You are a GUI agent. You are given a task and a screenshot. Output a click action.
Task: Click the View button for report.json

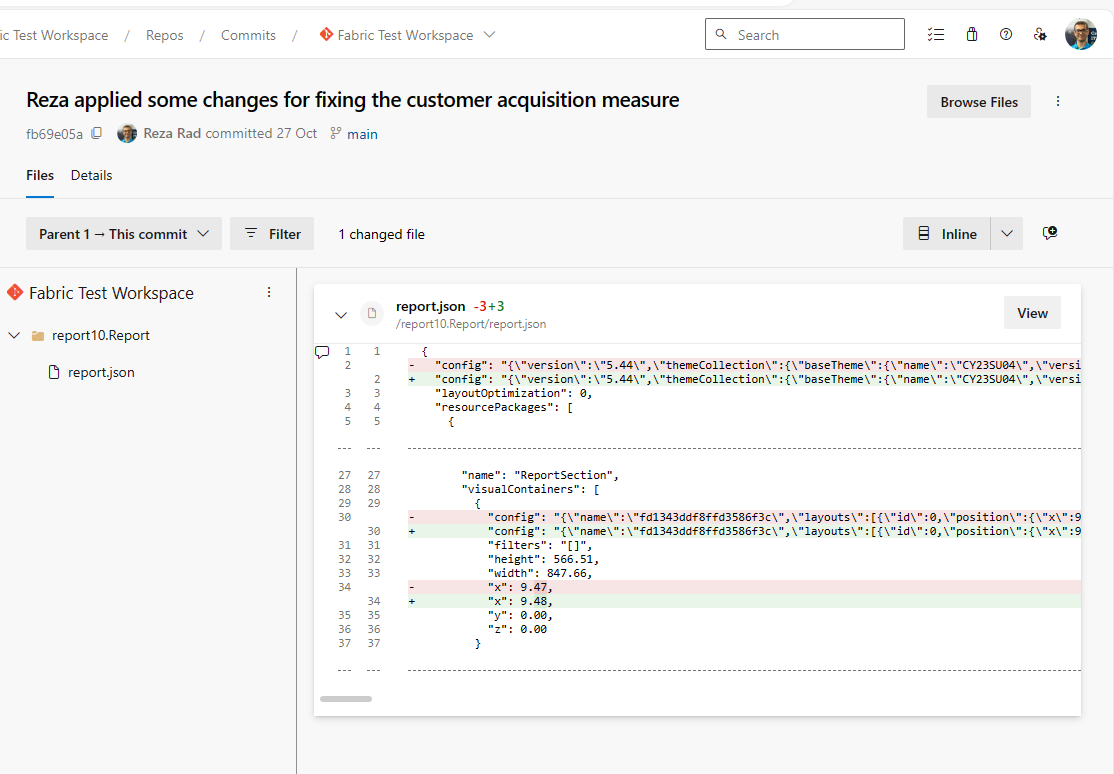[x=1032, y=313]
